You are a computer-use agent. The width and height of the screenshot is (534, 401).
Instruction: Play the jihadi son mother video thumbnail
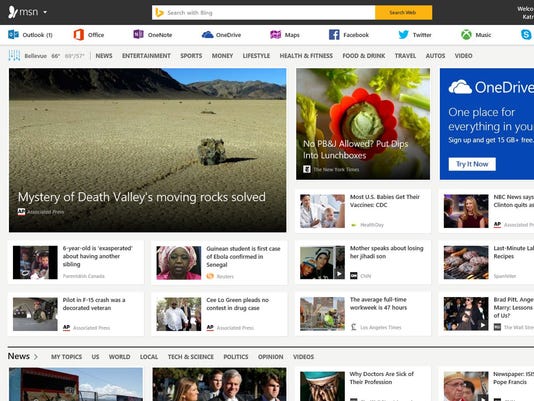point(322,263)
